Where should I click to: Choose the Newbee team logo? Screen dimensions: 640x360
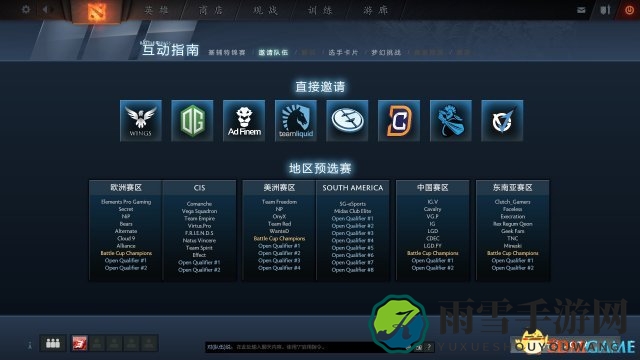(451, 120)
